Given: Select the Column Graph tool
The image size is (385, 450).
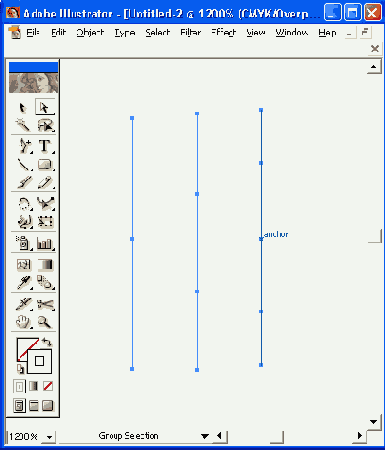Looking at the screenshot, I should 45,243.
